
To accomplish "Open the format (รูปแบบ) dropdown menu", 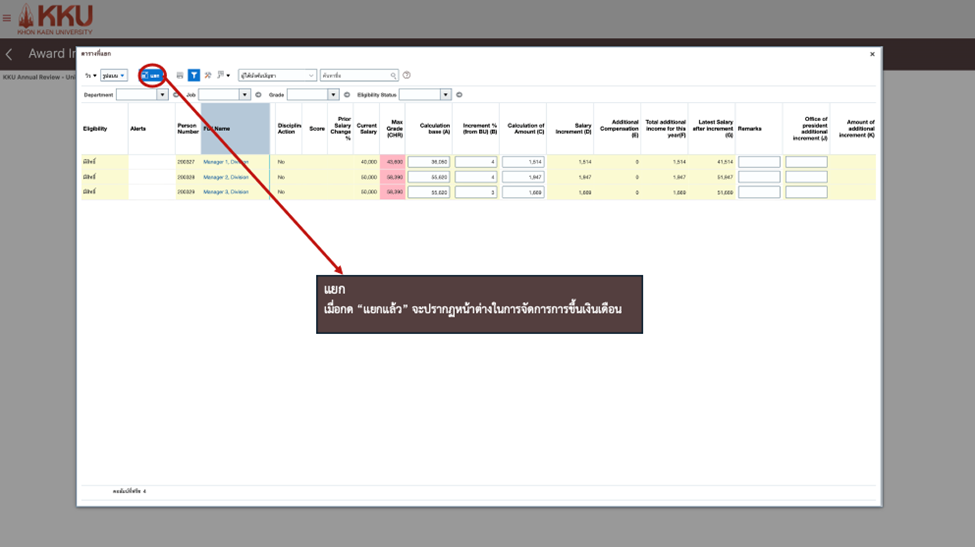I will coord(113,75).
